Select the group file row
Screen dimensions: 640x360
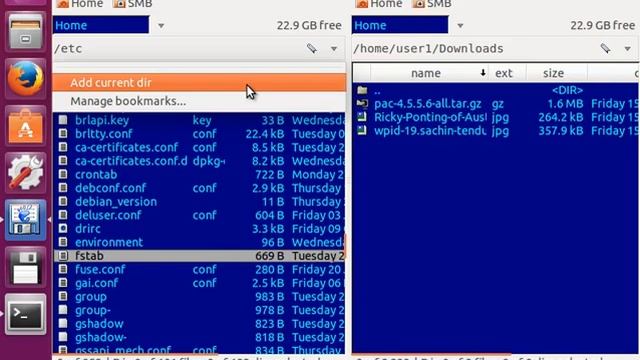click(199, 297)
